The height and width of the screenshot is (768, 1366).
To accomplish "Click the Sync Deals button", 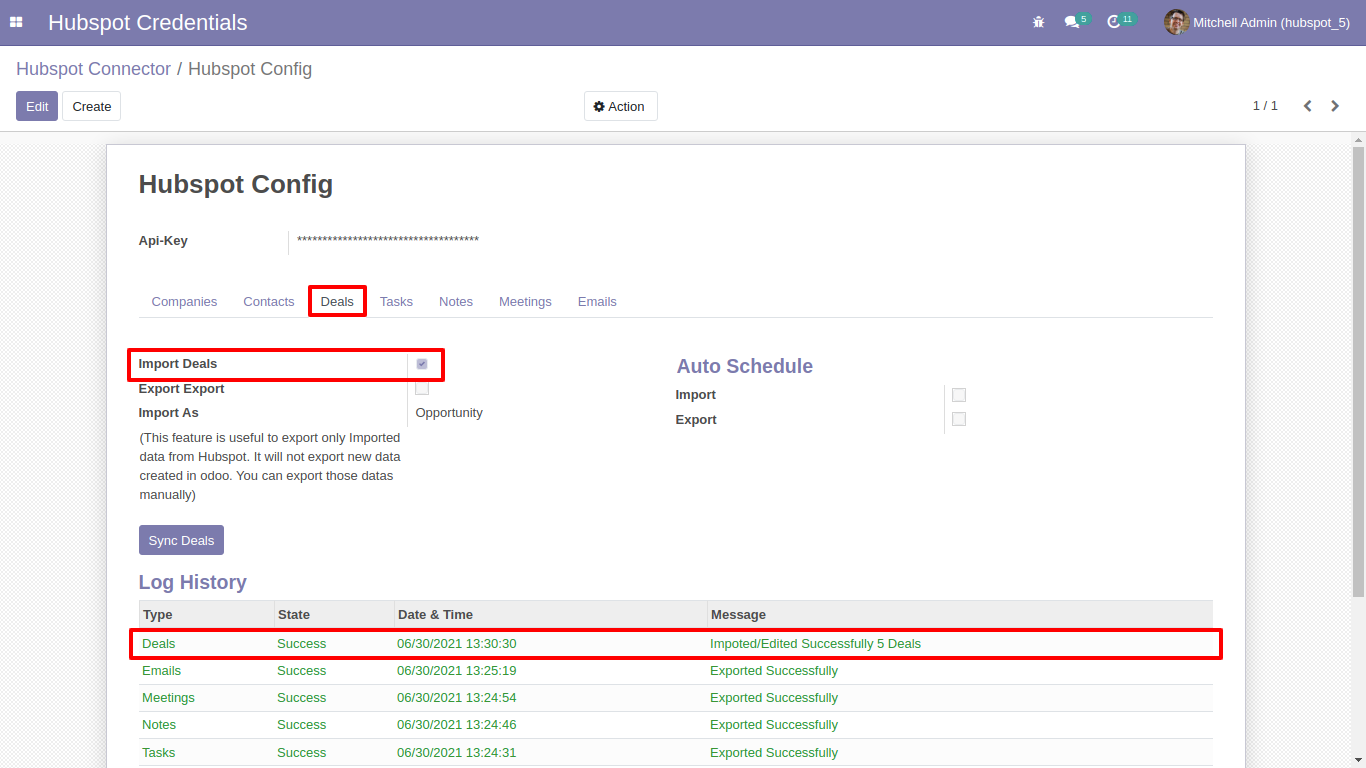I will tap(181, 540).
